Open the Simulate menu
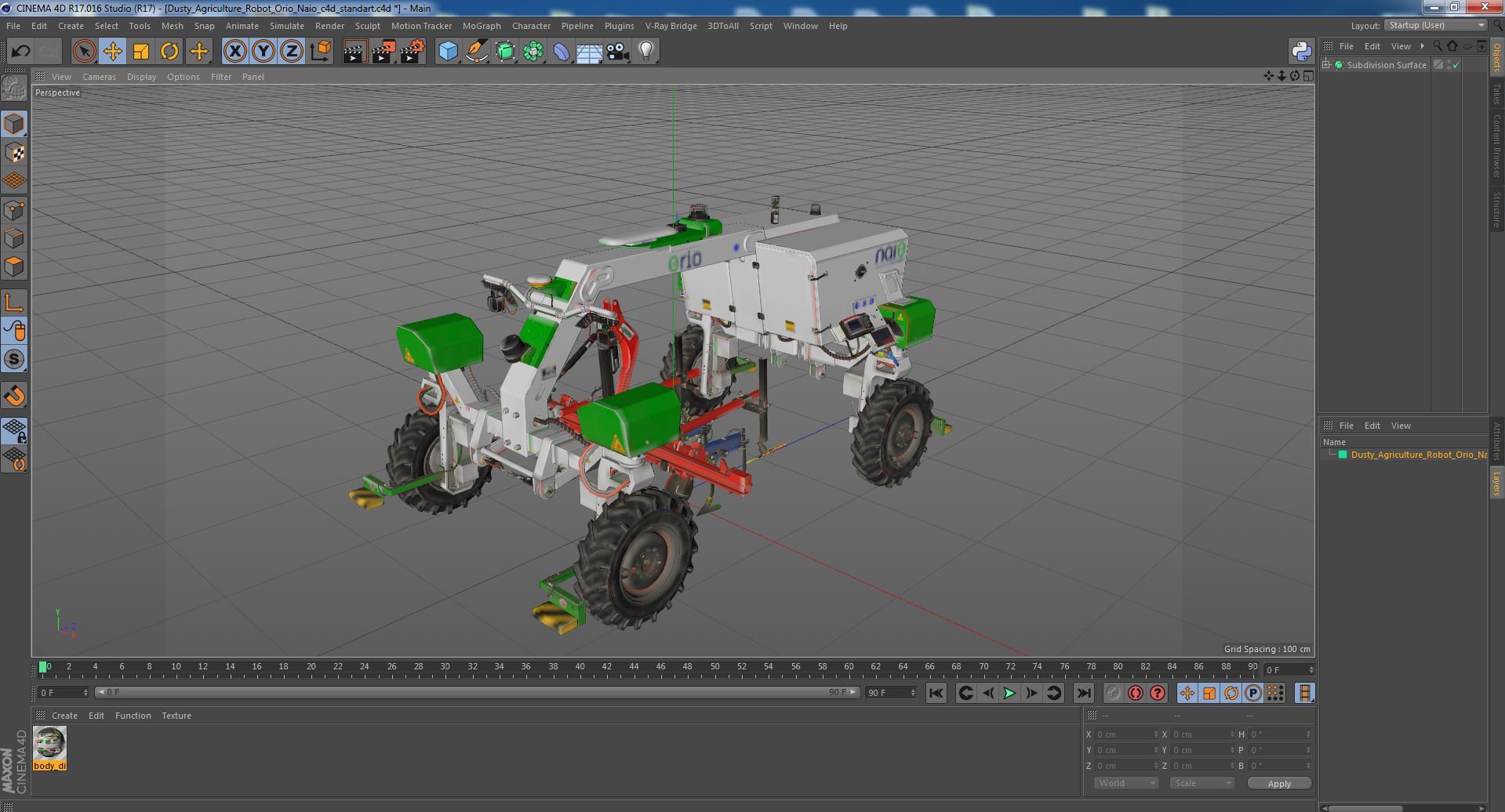The height and width of the screenshot is (812, 1505). click(287, 26)
